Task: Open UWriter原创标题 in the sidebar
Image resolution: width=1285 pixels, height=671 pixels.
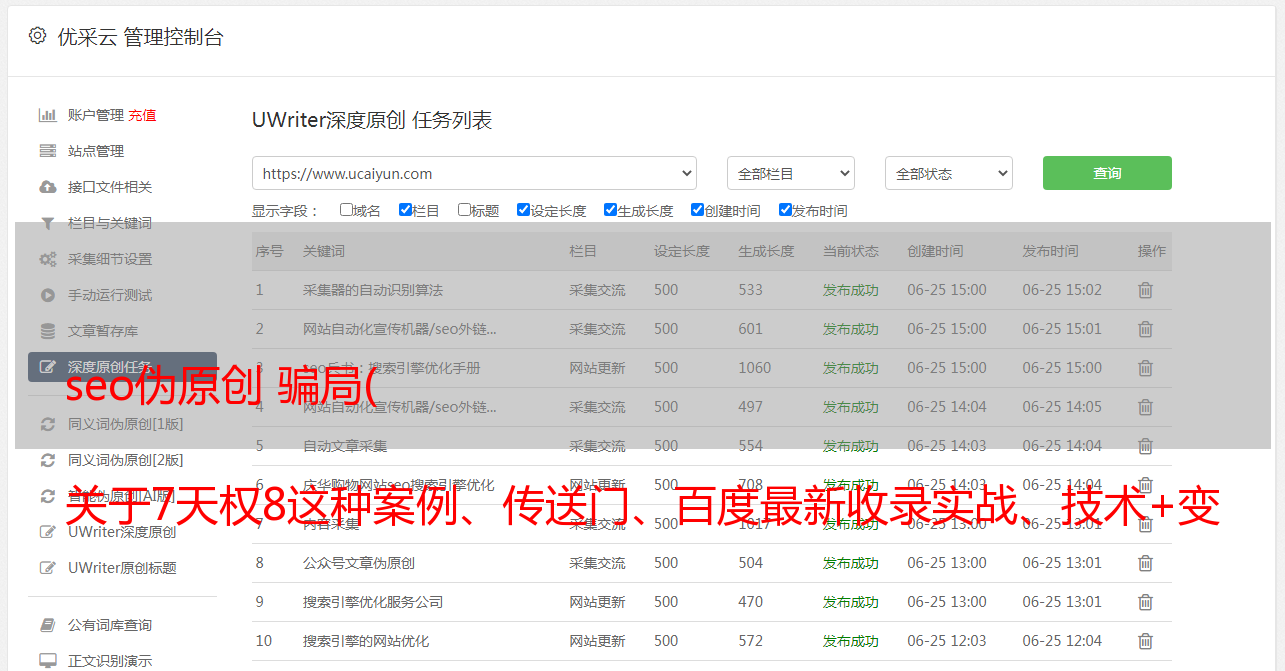Action: tap(121, 568)
